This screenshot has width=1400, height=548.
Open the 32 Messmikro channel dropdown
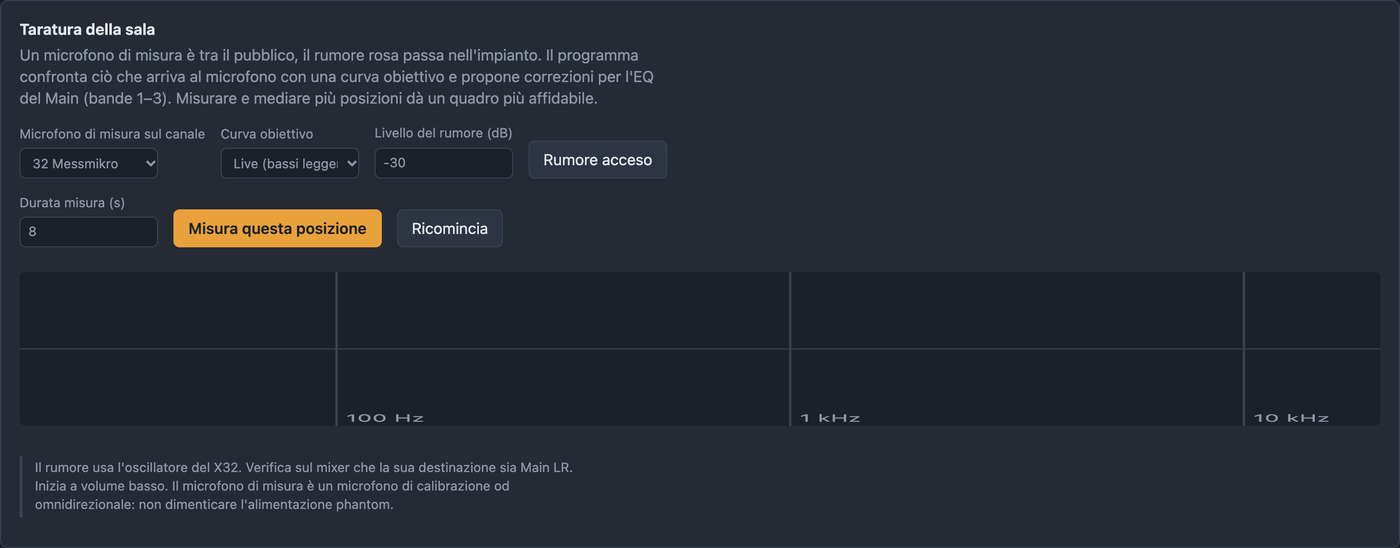point(88,163)
